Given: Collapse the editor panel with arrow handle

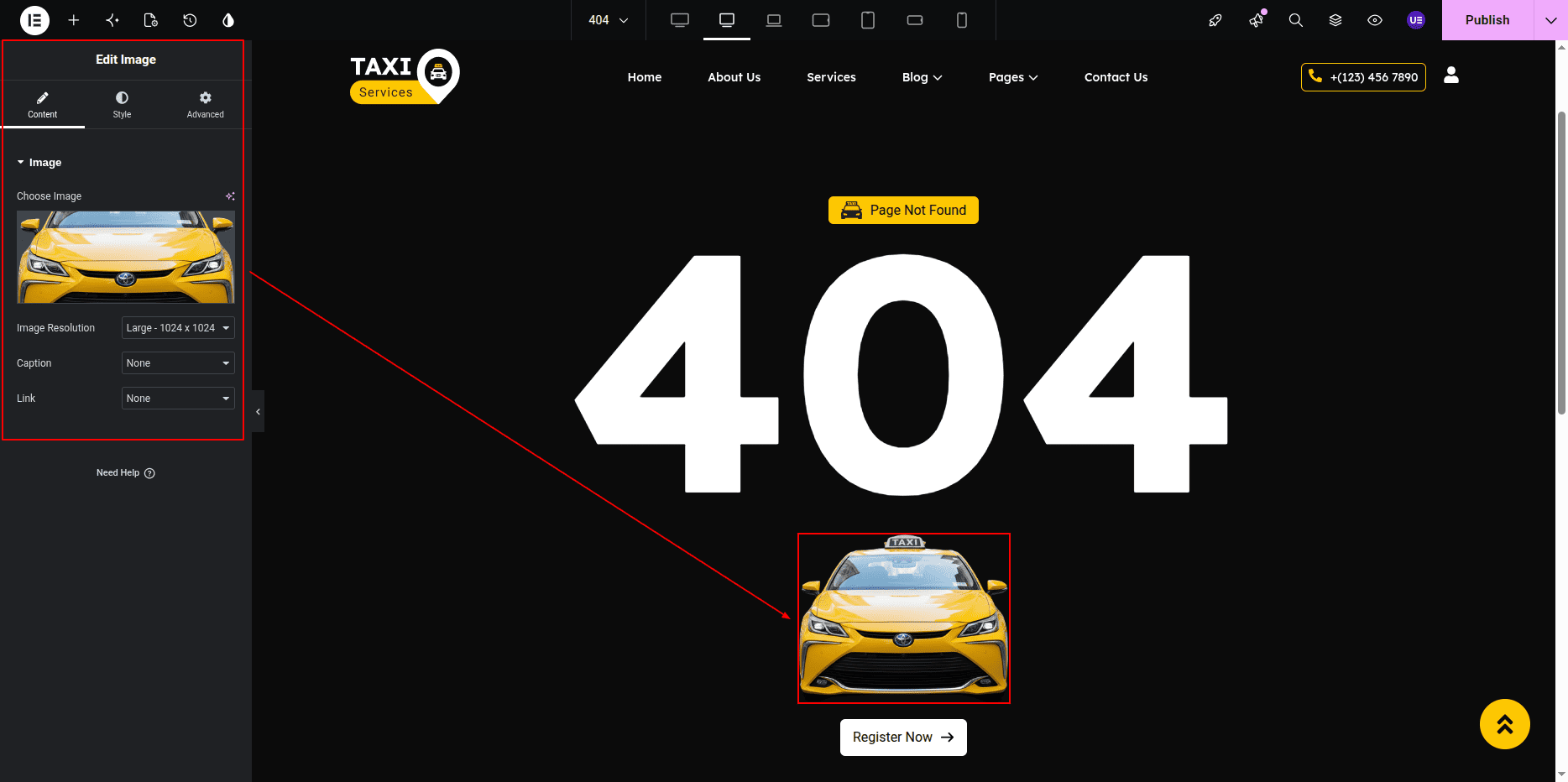Looking at the screenshot, I should coord(258,411).
